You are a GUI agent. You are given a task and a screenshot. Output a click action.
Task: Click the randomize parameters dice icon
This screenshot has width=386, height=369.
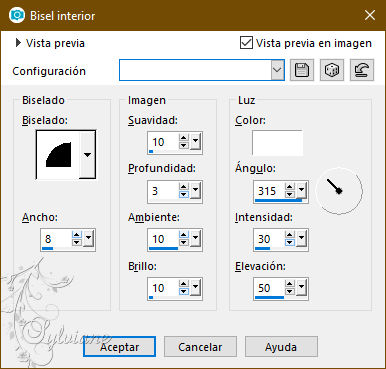[332, 70]
